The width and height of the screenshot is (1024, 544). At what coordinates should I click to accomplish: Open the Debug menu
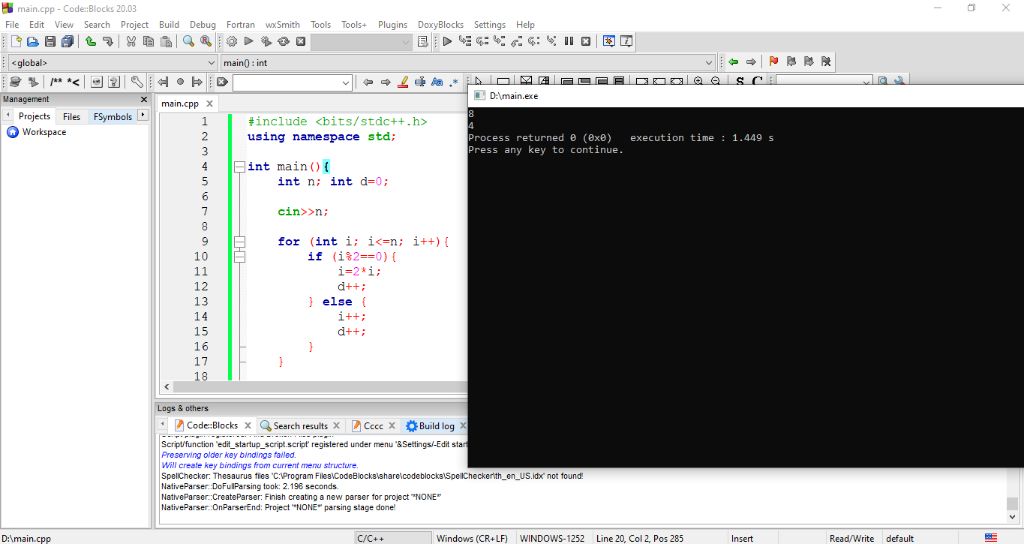pyautogui.click(x=202, y=24)
